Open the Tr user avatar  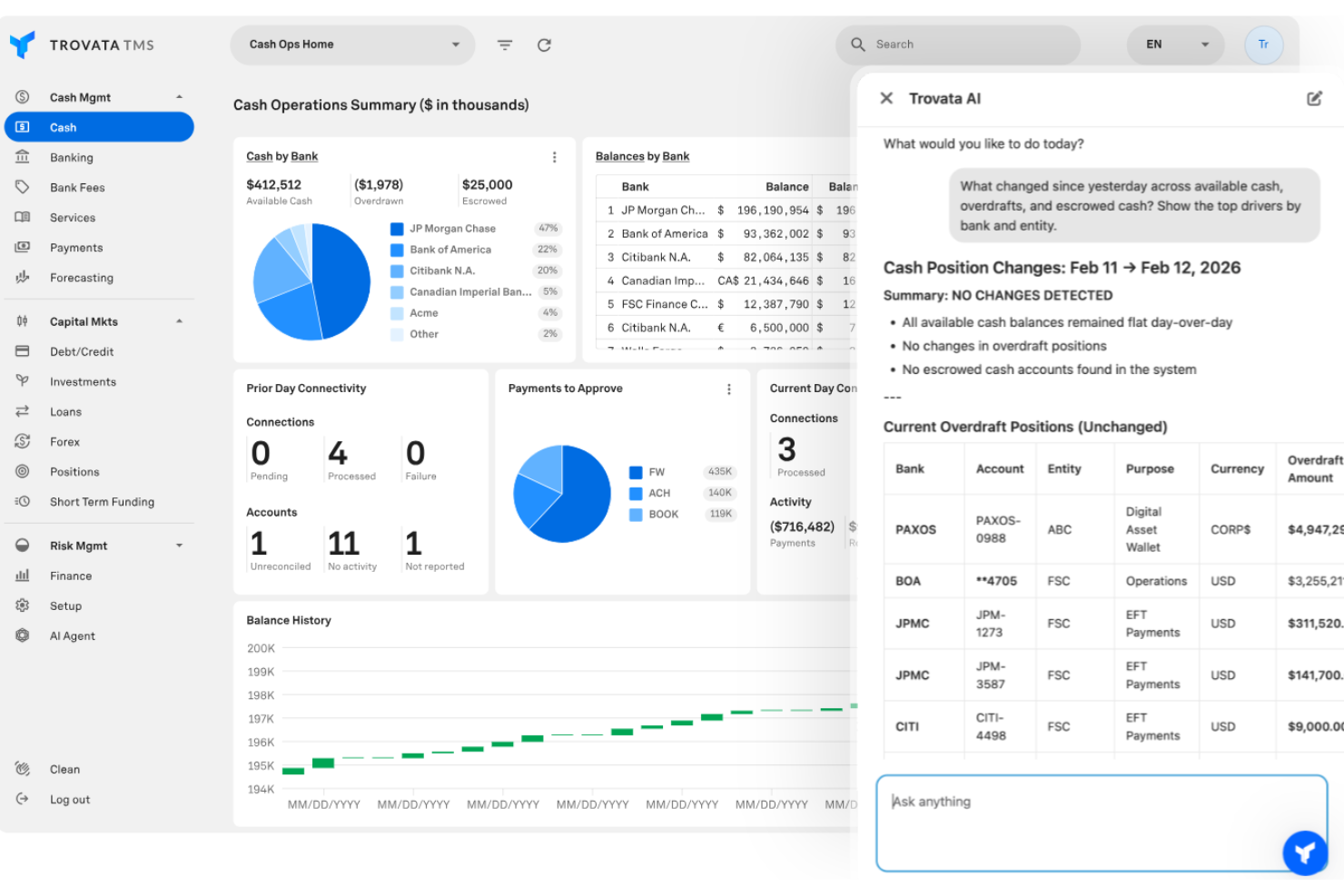[x=1263, y=44]
